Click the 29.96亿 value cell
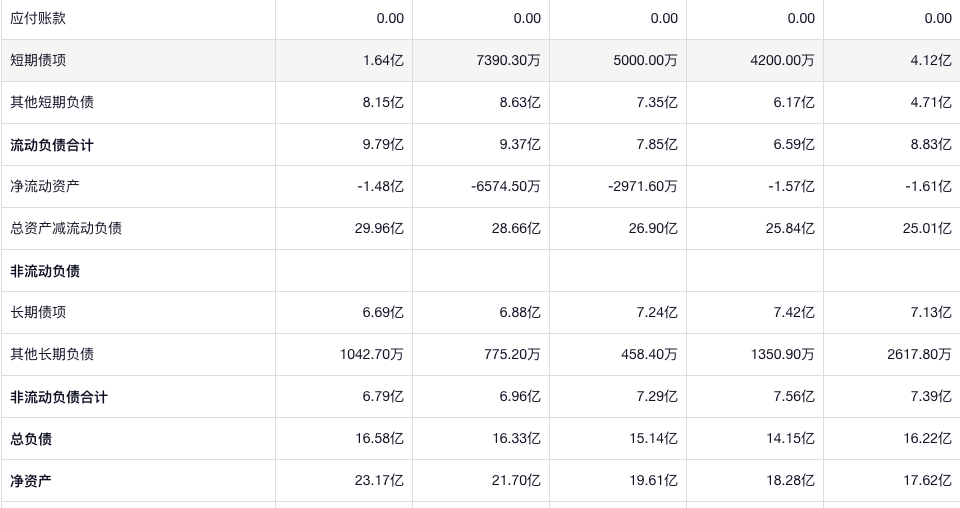This screenshot has height=508, width=960. tap(379, 228)
